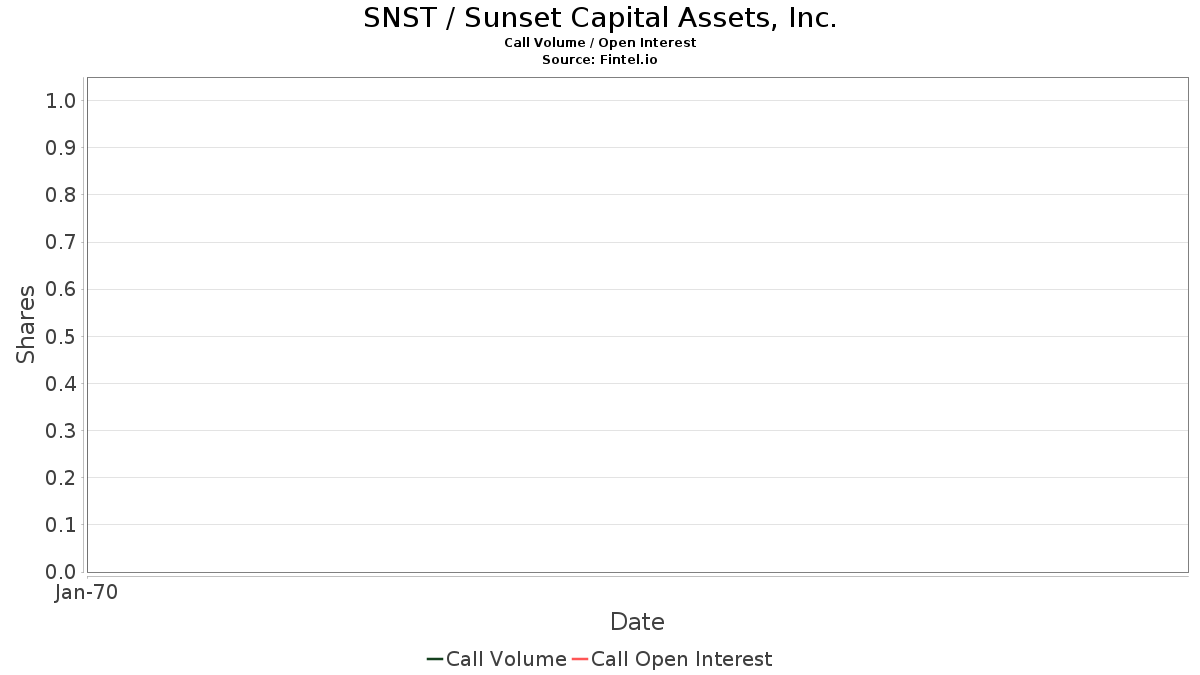This screenshot has height=675, width=1200.
Task: Click the chart title SNST / Sunset Capital Assets
Action: 600,18
